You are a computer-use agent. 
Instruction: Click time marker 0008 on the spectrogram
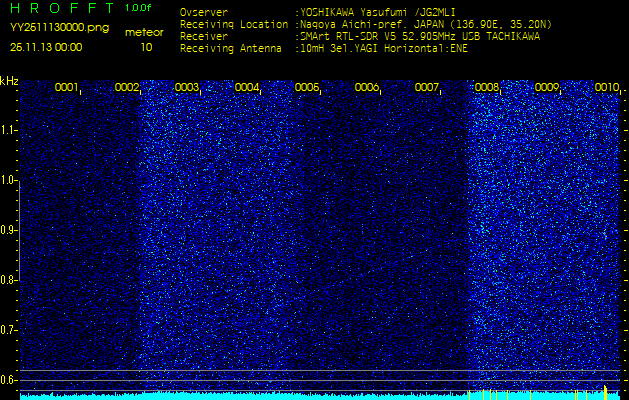[x=486, y=87]
